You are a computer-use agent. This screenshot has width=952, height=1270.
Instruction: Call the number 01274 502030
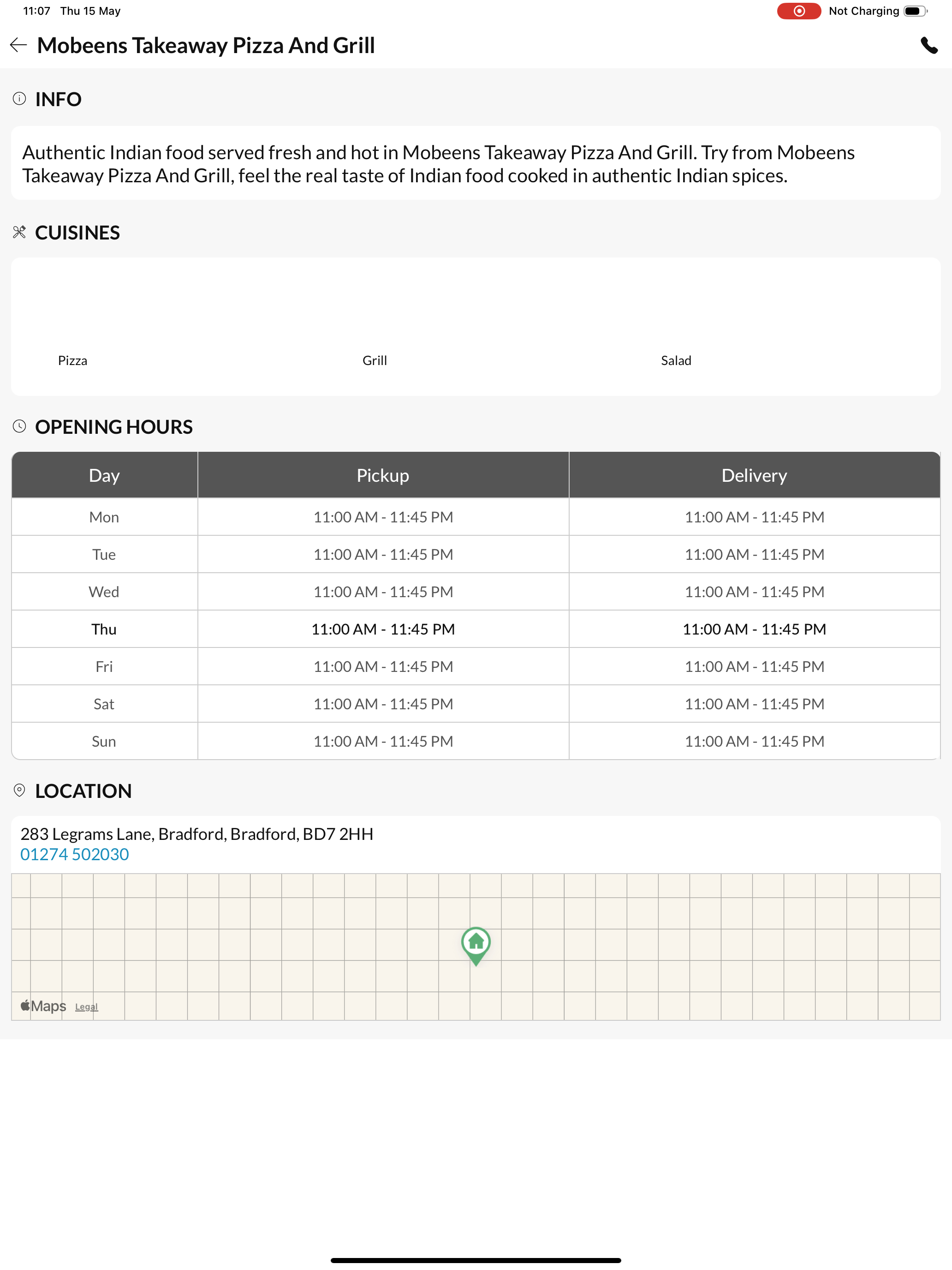pyautogui.click(x=75, y=854)
